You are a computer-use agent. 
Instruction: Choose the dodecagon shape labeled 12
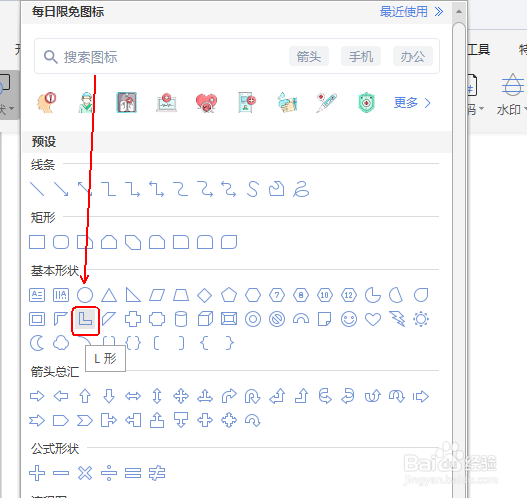tap(349, 295)
